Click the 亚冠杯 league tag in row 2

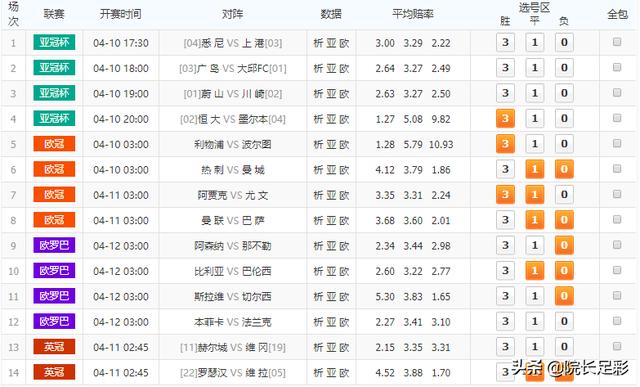tap(54, 68)
